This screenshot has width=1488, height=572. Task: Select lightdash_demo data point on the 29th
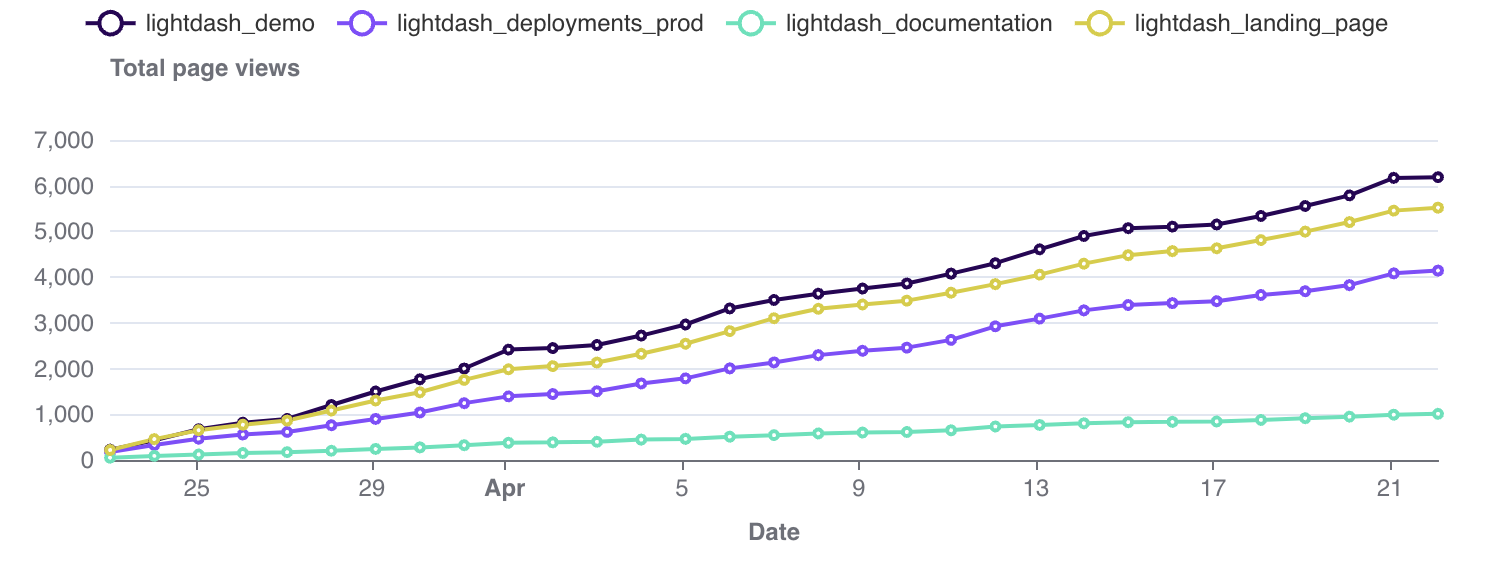[x=375, y=392]
